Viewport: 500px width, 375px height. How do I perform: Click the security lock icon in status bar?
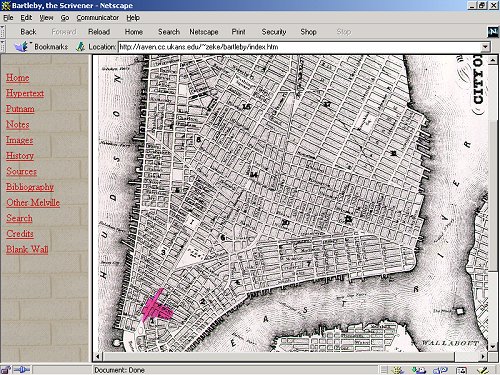[x=6, y=370]
